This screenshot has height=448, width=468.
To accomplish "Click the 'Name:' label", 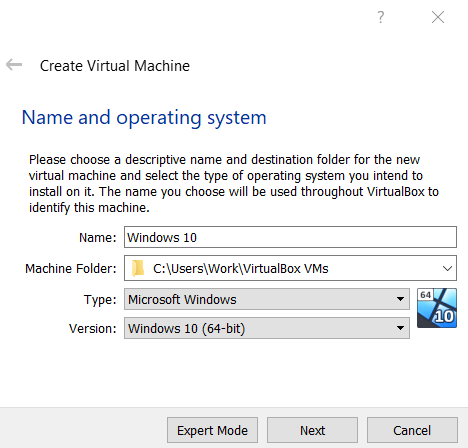I will click(x=98, y=238).
